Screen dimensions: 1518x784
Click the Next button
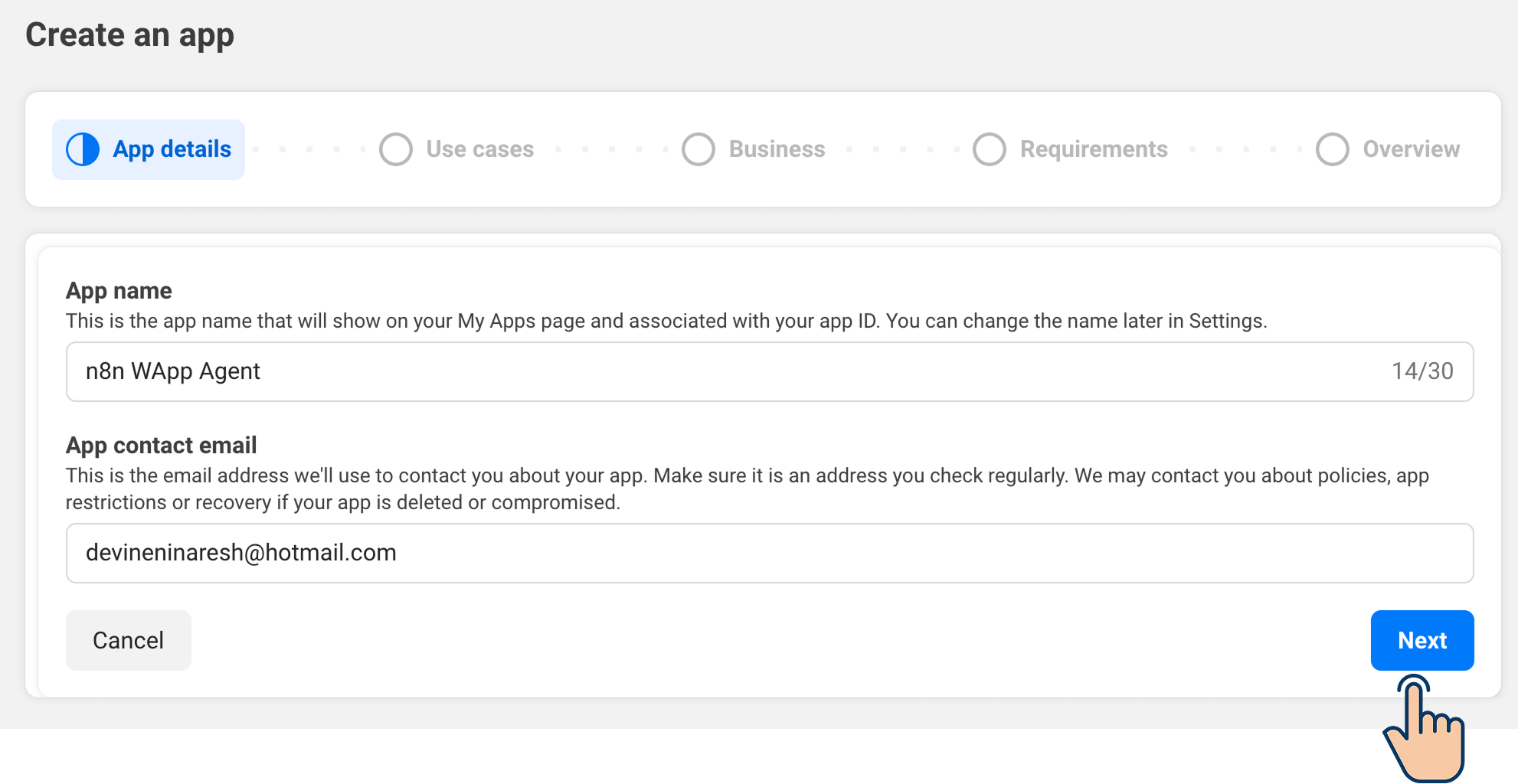(1422, 640)
